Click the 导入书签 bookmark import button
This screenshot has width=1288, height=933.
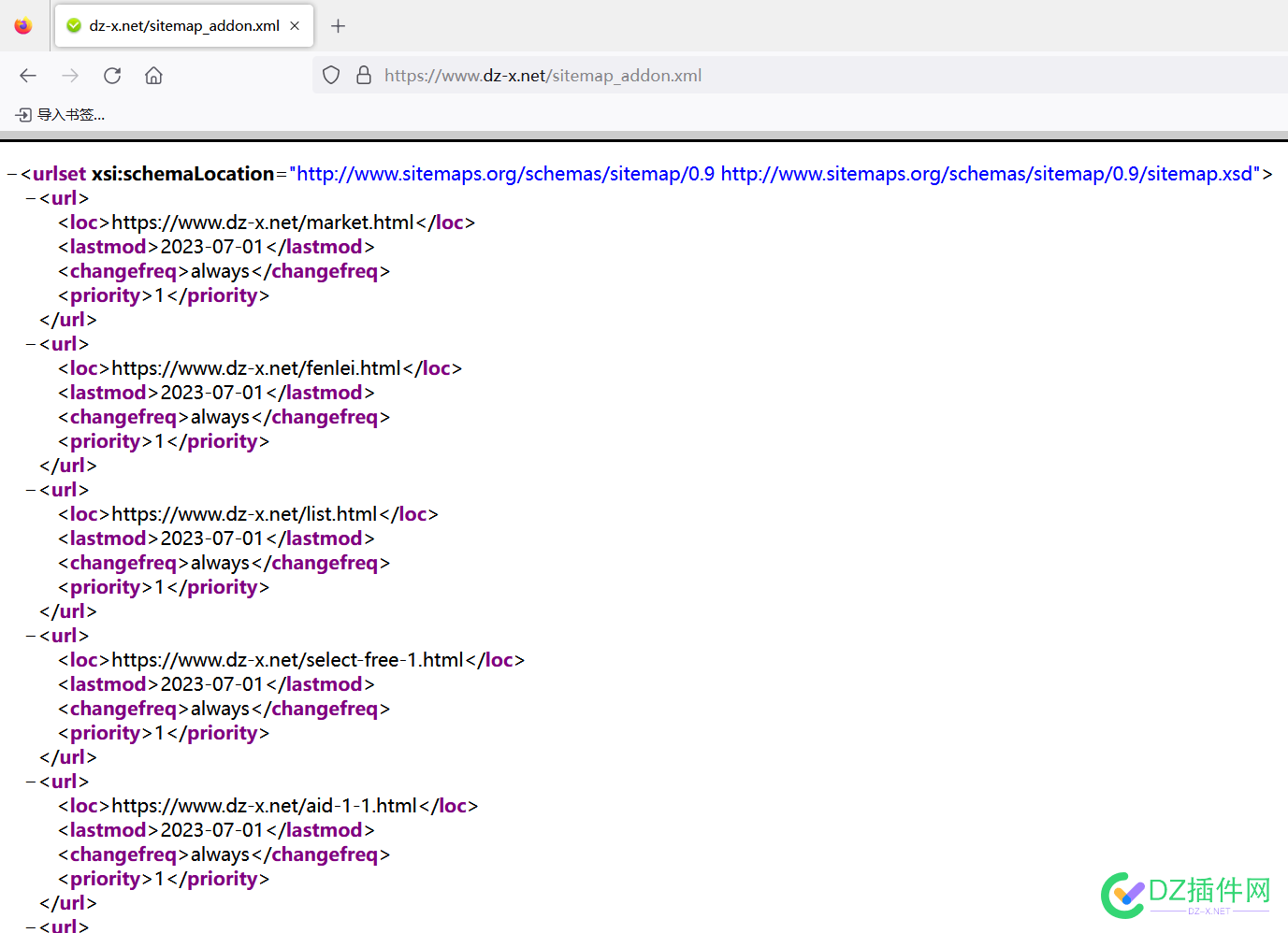[x=60, y=115]
